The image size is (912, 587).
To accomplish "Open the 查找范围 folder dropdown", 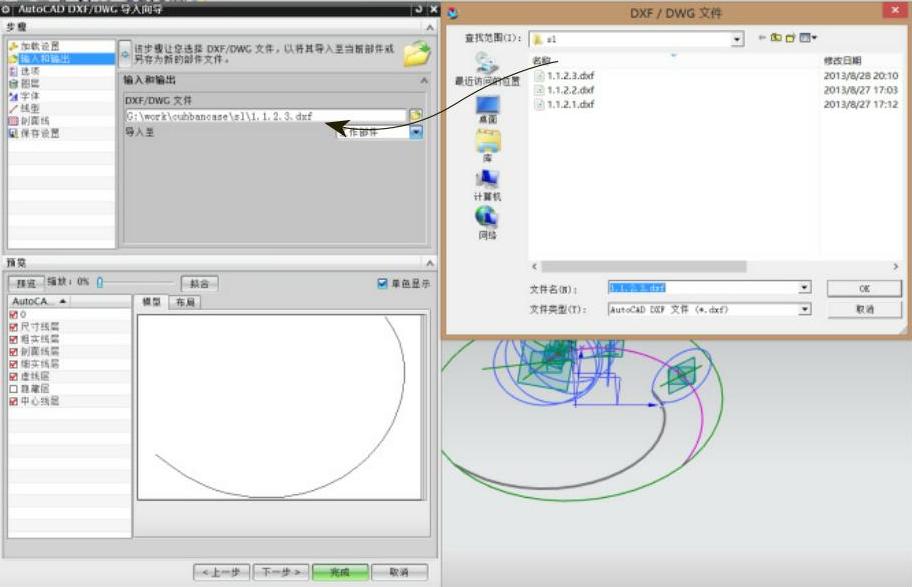I will pos(737,39).
